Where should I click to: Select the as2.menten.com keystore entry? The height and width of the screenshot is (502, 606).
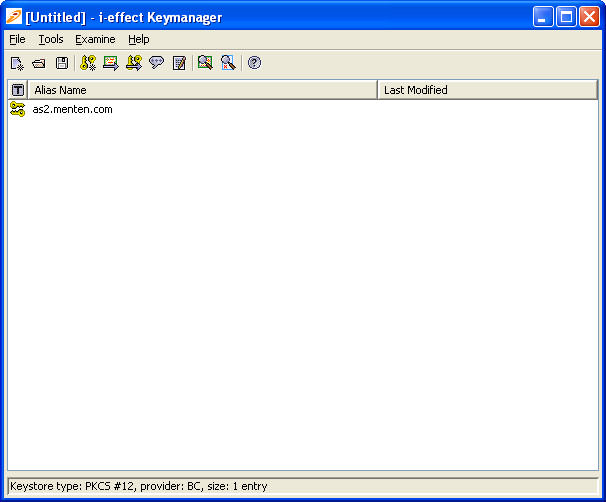72,110
